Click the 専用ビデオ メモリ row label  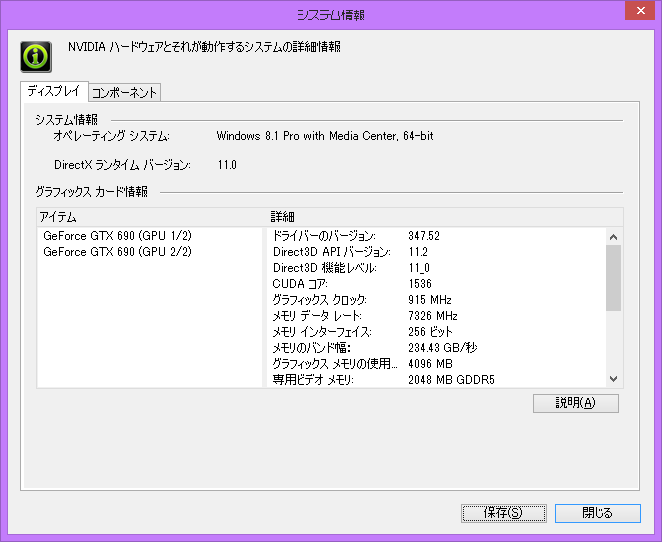click(313, 379)
